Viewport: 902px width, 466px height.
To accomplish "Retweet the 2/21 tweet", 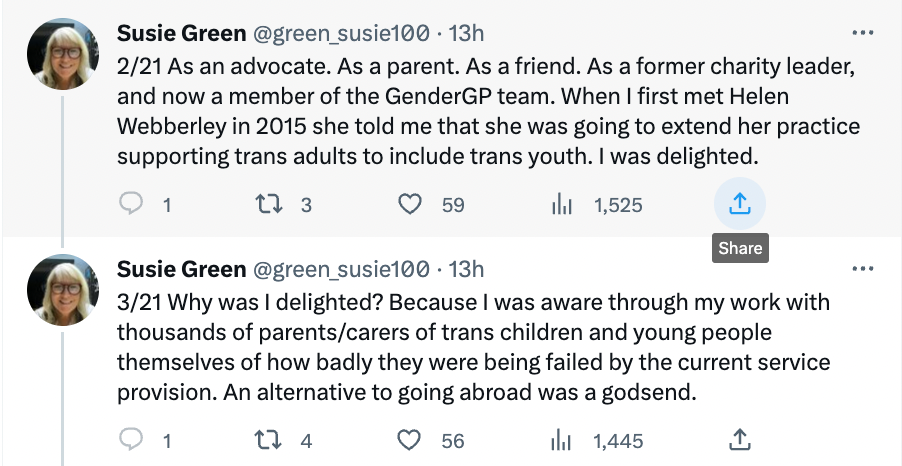I will 266,205.
